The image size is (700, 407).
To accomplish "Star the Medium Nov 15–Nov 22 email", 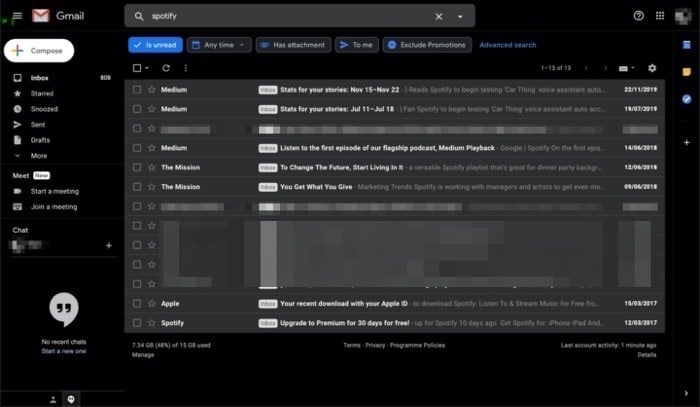I will click(152, 90).
